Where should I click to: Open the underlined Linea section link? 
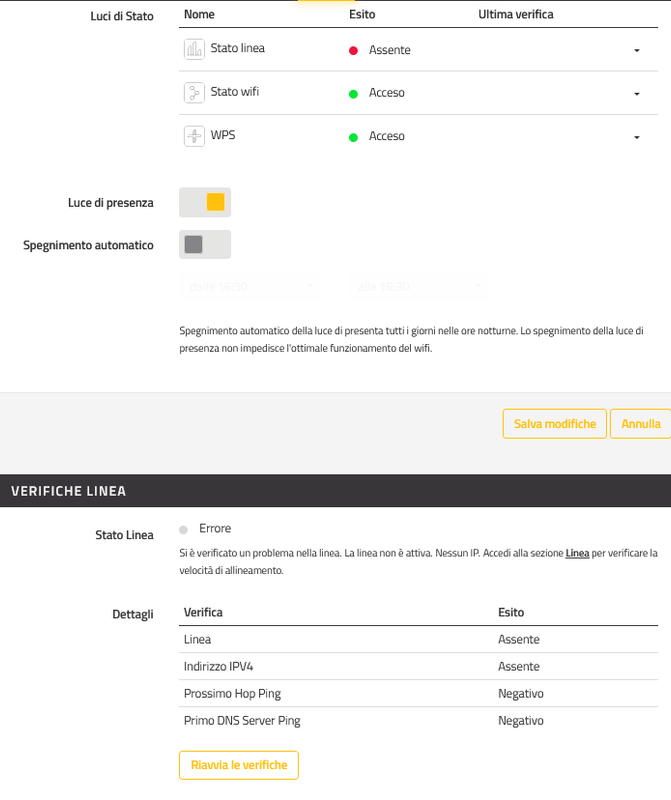[x=577, y=553]
